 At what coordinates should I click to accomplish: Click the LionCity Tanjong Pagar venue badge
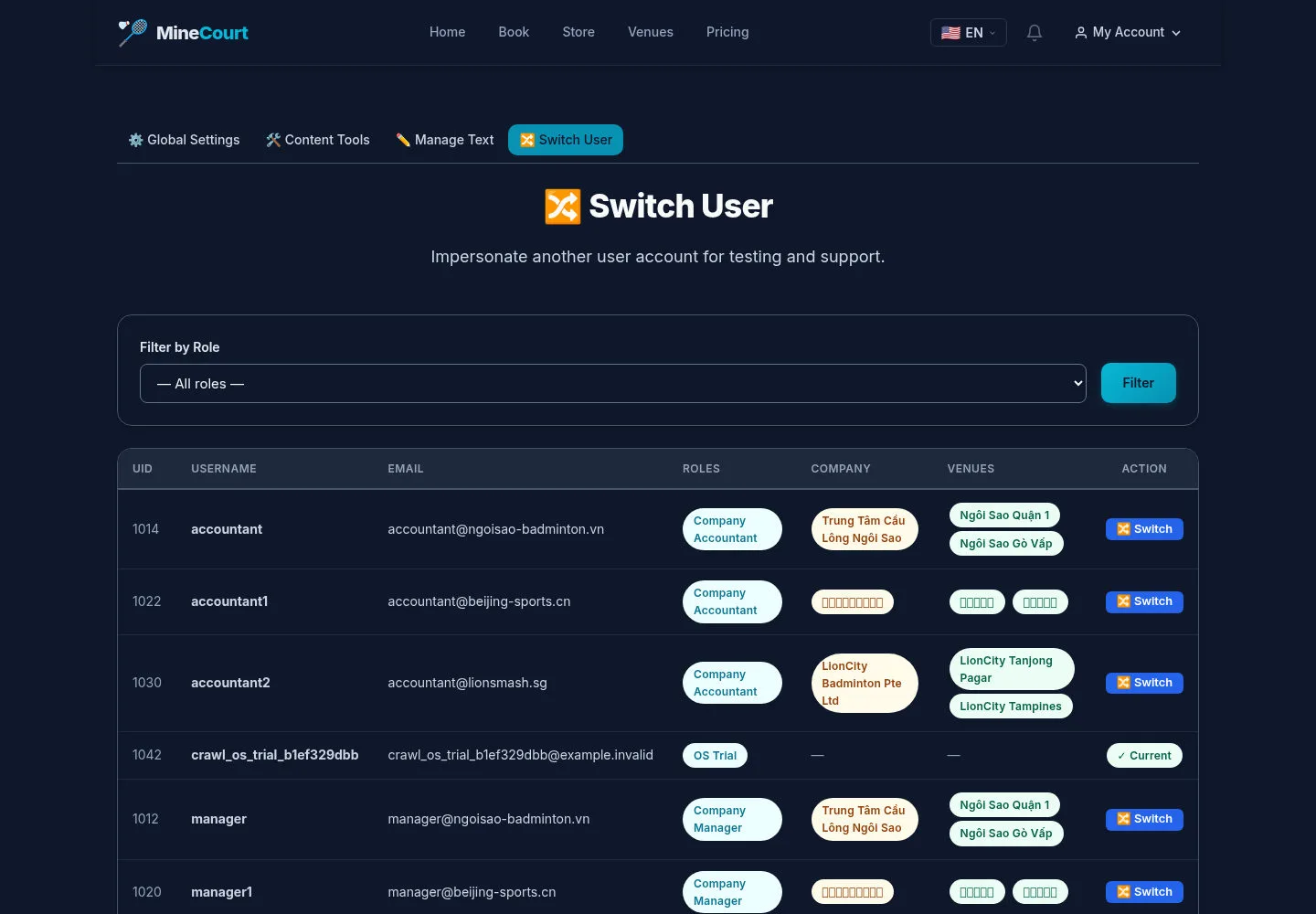click(1012, 669)
